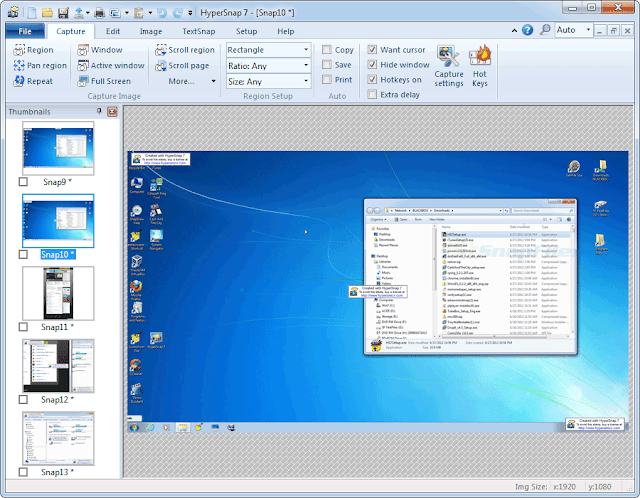
Task: Check the Snap9 thumbnail checkbox
Action: pyautogui.click(x=23, y=182)
